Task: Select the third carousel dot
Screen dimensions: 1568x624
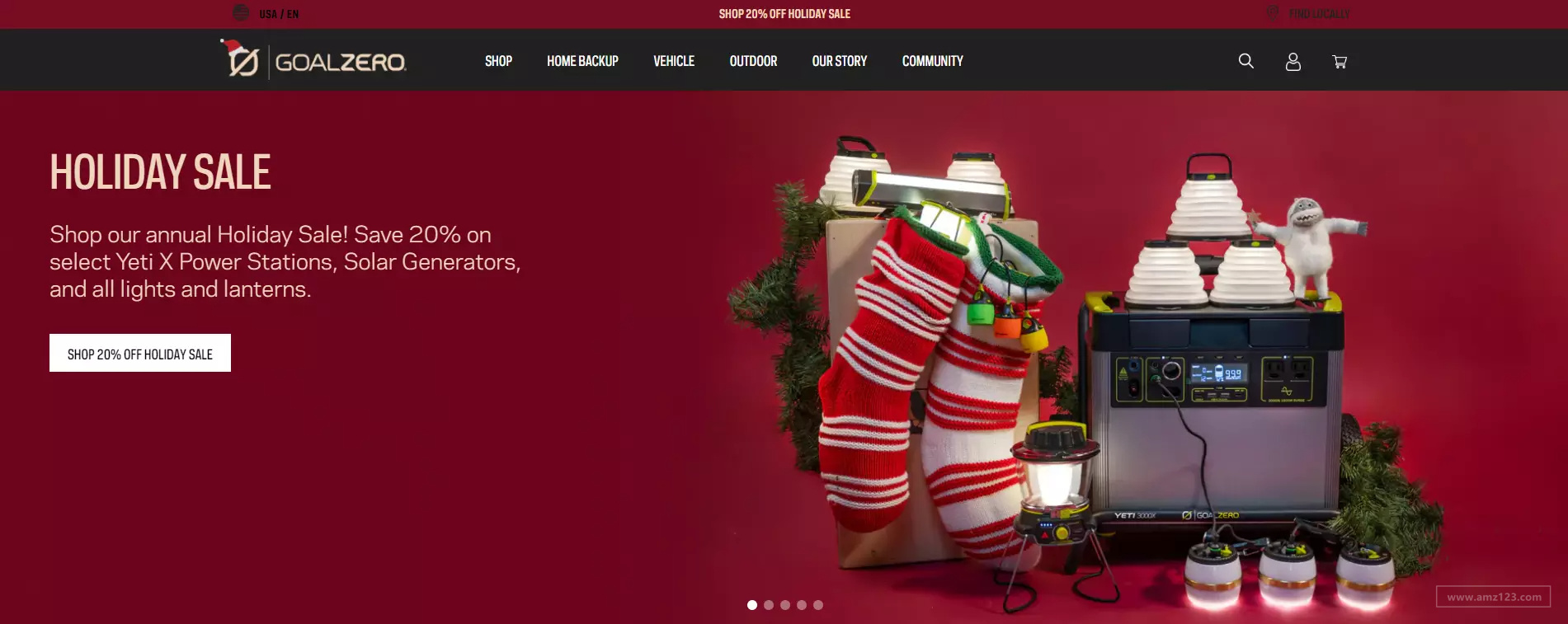Action: (785, 605)
